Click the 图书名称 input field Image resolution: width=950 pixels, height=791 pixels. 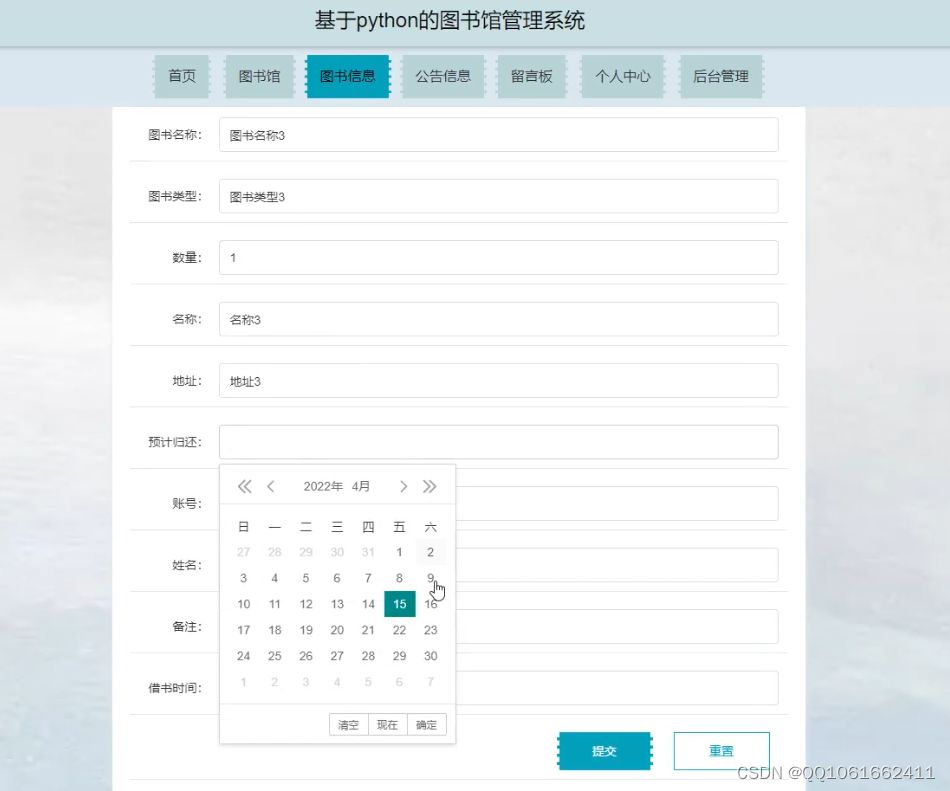click(500, 134)
